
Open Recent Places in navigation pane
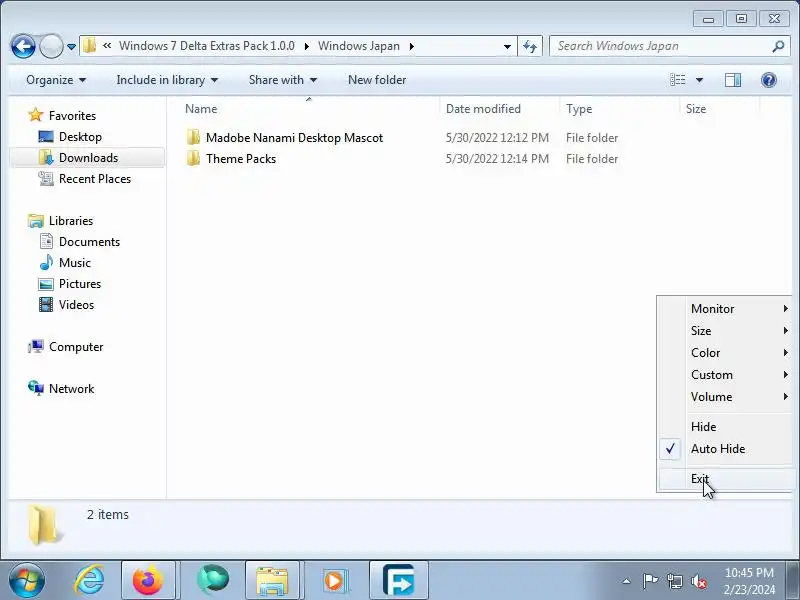click(95, 179)
